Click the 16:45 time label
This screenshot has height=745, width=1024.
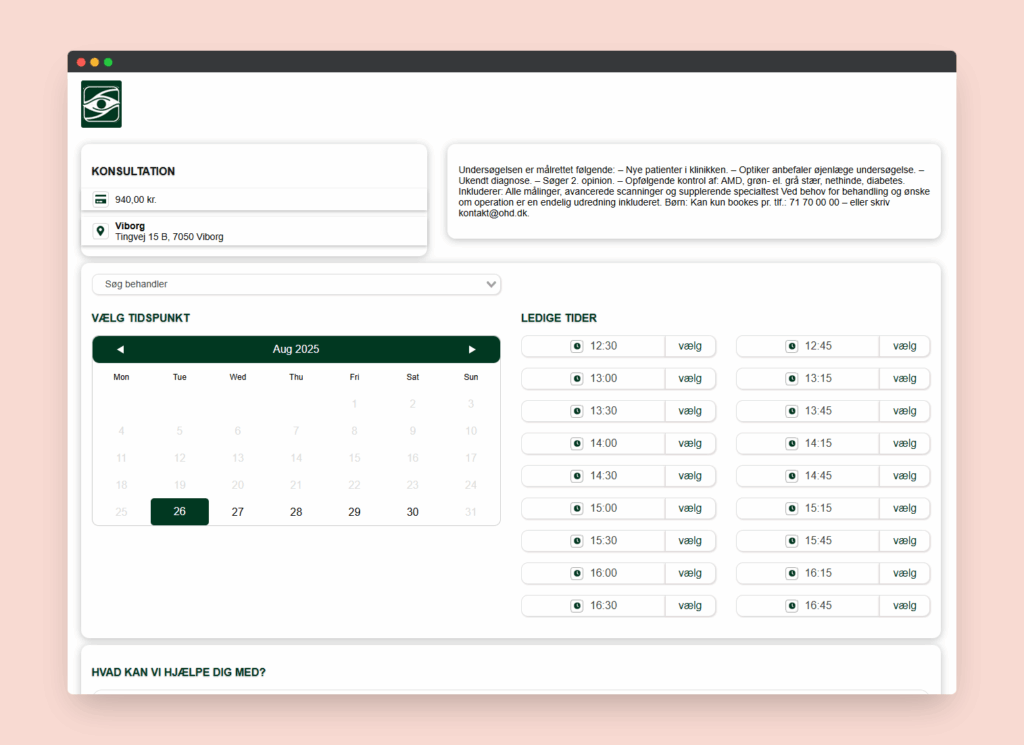point(818,606)
